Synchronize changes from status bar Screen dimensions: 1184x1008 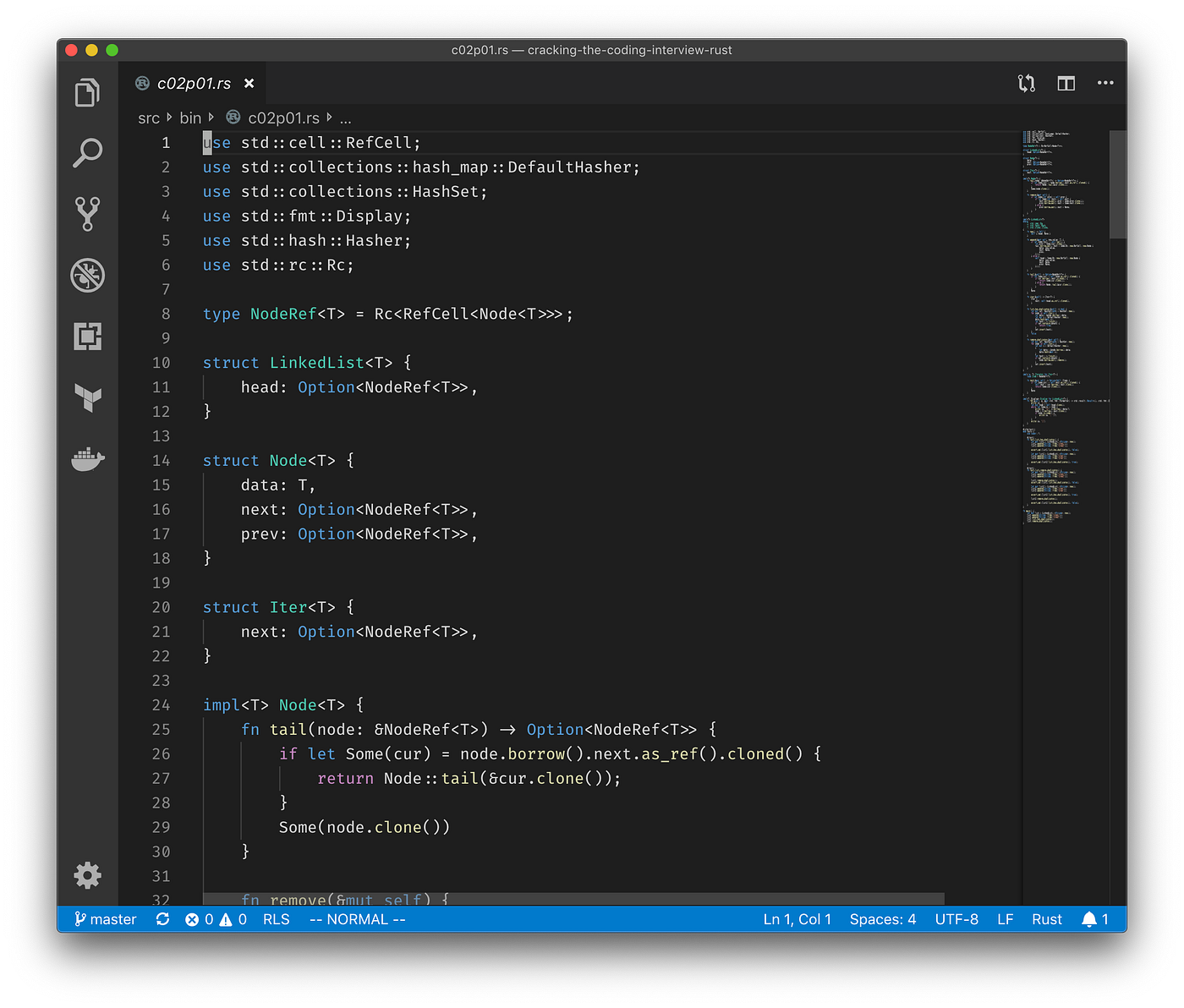pos(162,919)
